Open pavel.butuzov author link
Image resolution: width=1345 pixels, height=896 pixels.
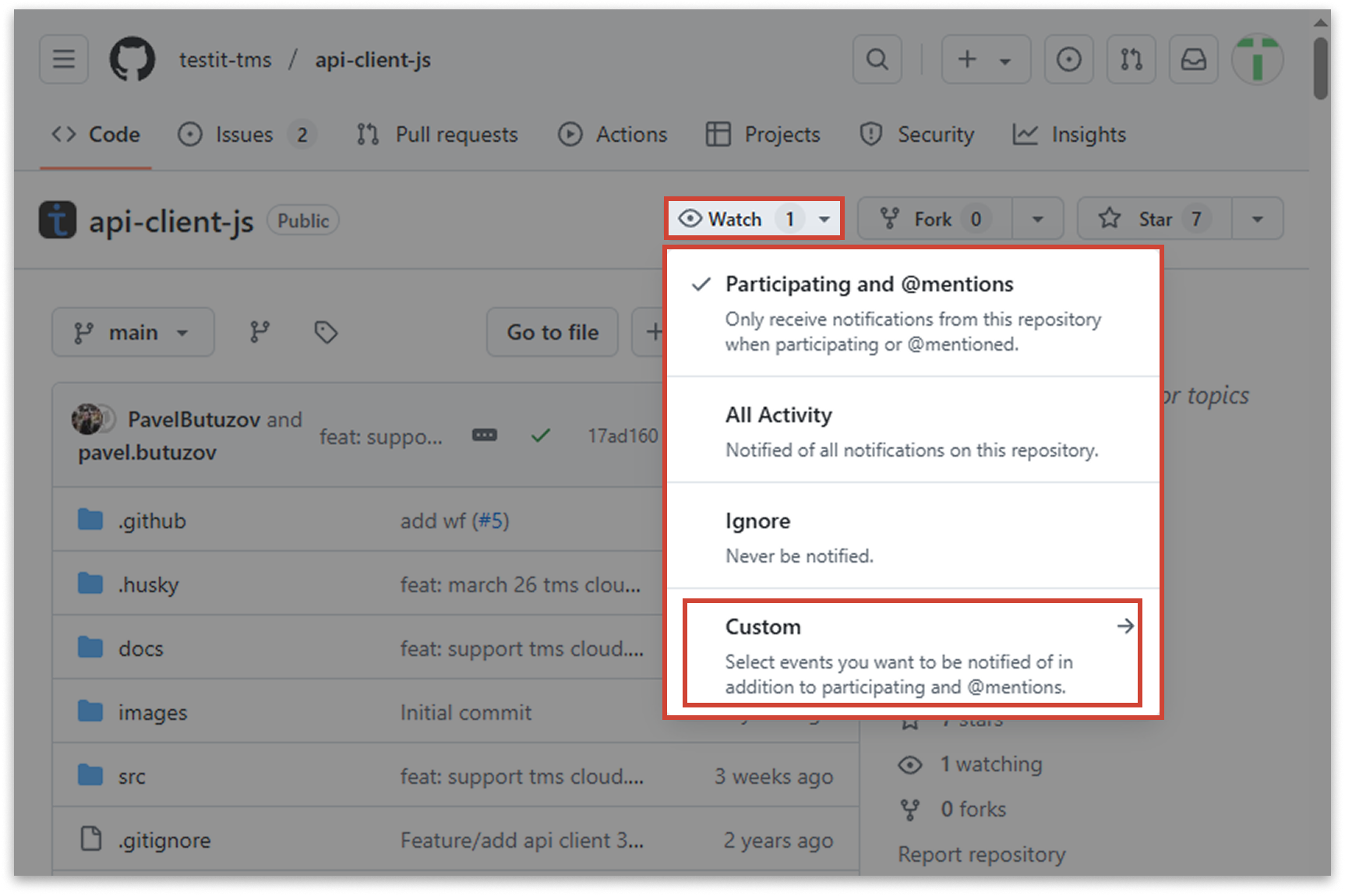pos(147,452)
